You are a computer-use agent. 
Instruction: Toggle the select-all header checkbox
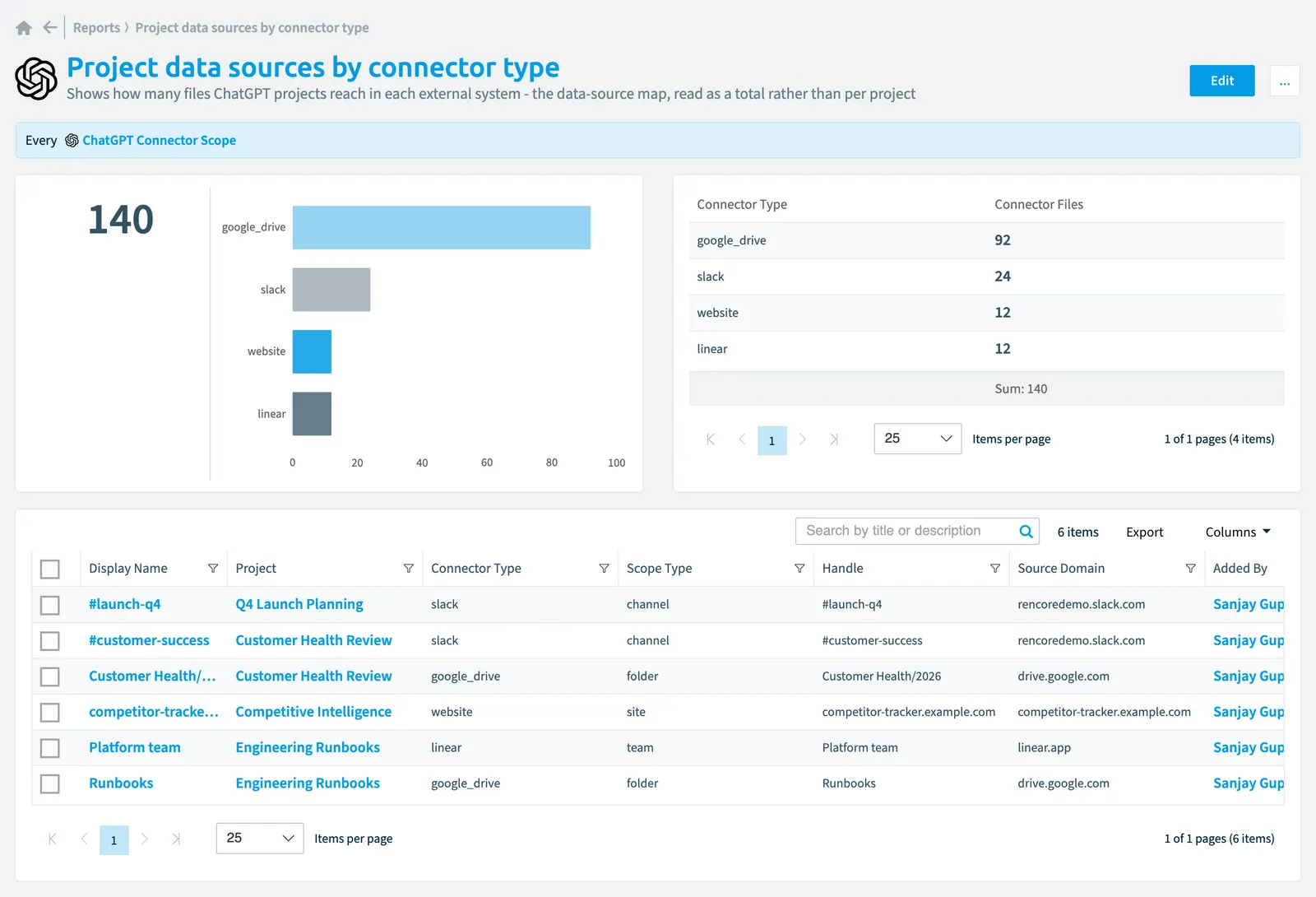click(50, 569)
